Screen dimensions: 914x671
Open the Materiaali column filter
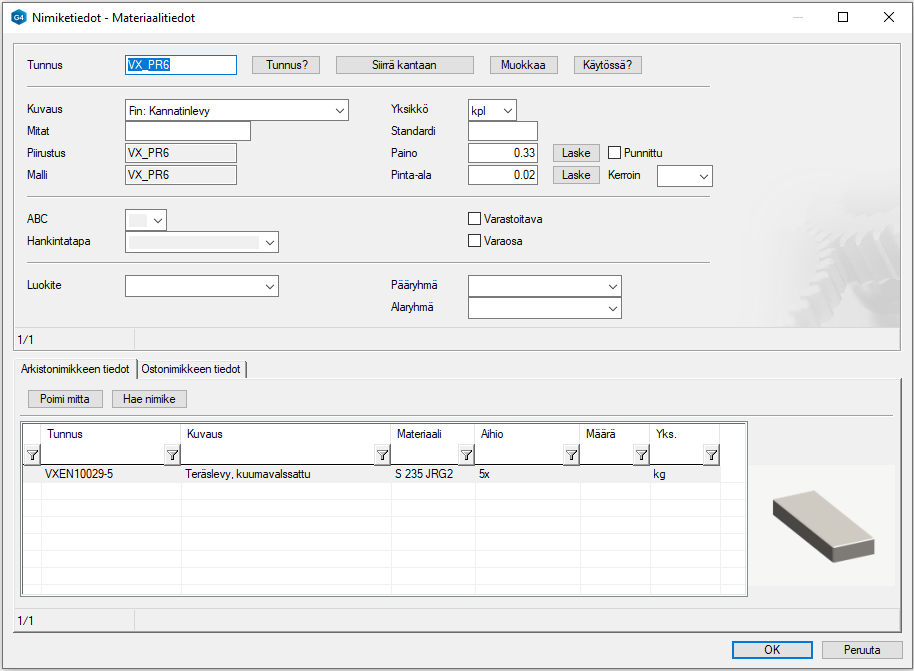click(x=466, y=456)
